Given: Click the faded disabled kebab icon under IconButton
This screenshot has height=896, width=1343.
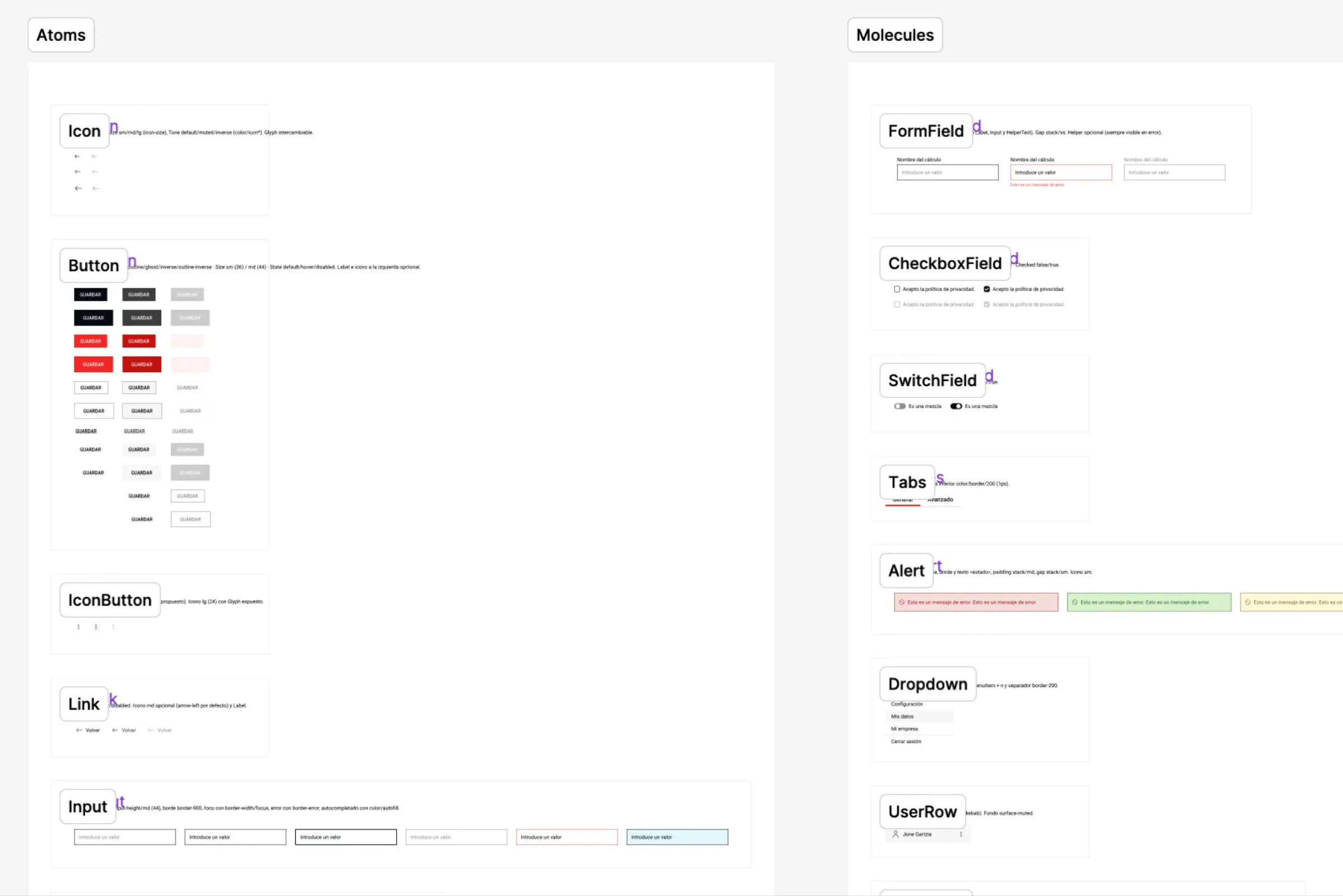Looking at the screenshot, I should (x=113, y=627).
